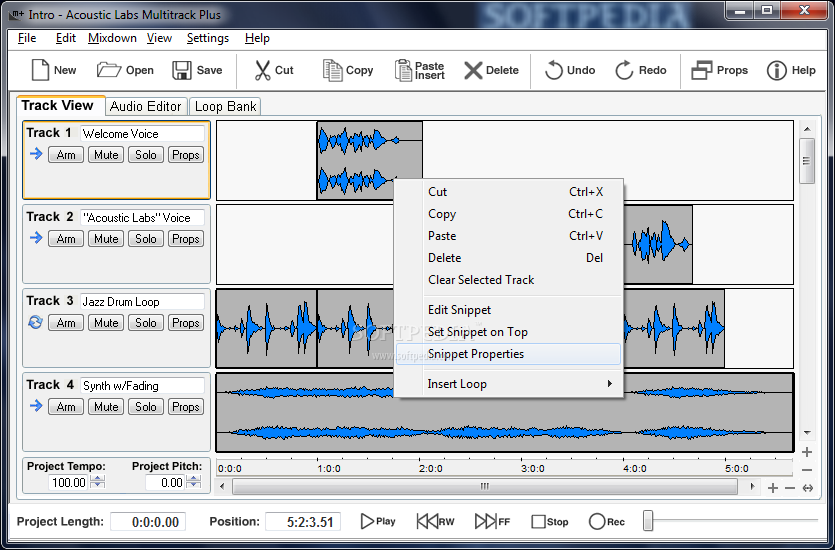Choose Snippet Properties in the context menu

click(x=508, y=354)
